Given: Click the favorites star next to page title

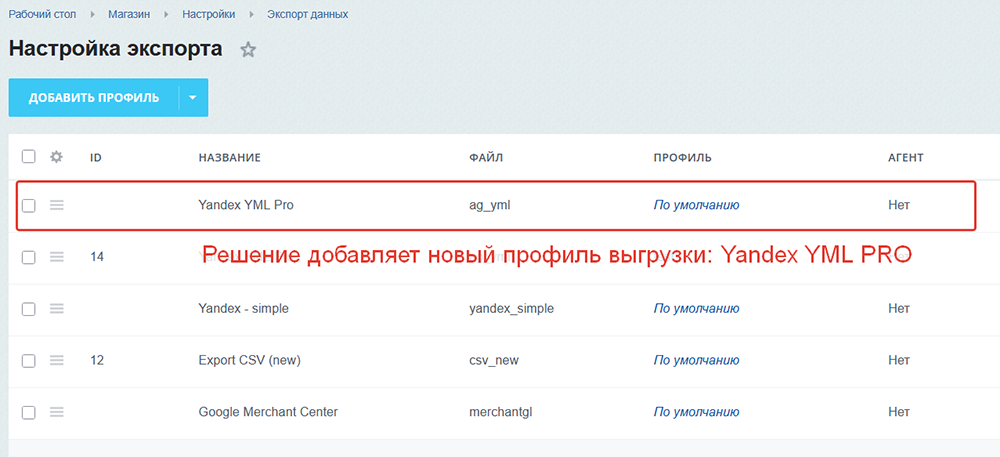Looking at the screenshot, I should (x=248, y=50).
